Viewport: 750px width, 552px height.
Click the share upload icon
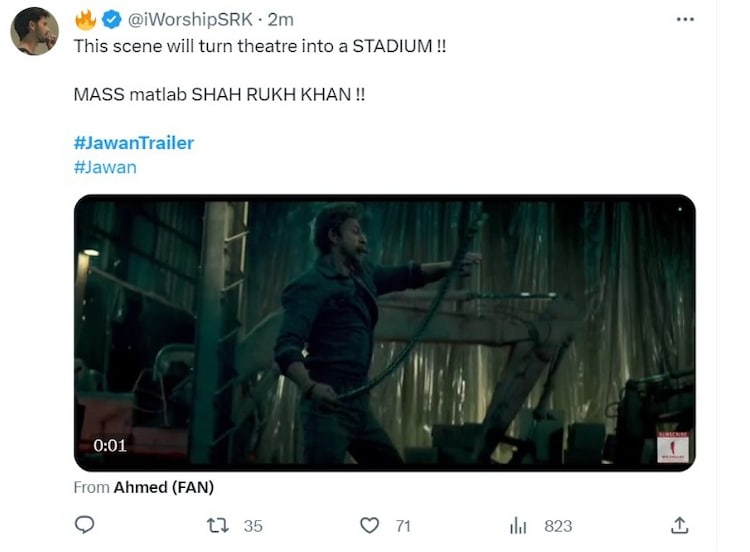click(679, 525)
